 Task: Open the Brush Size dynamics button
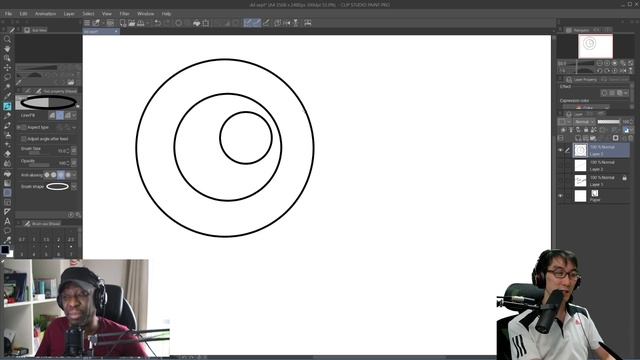click(74, 151)
